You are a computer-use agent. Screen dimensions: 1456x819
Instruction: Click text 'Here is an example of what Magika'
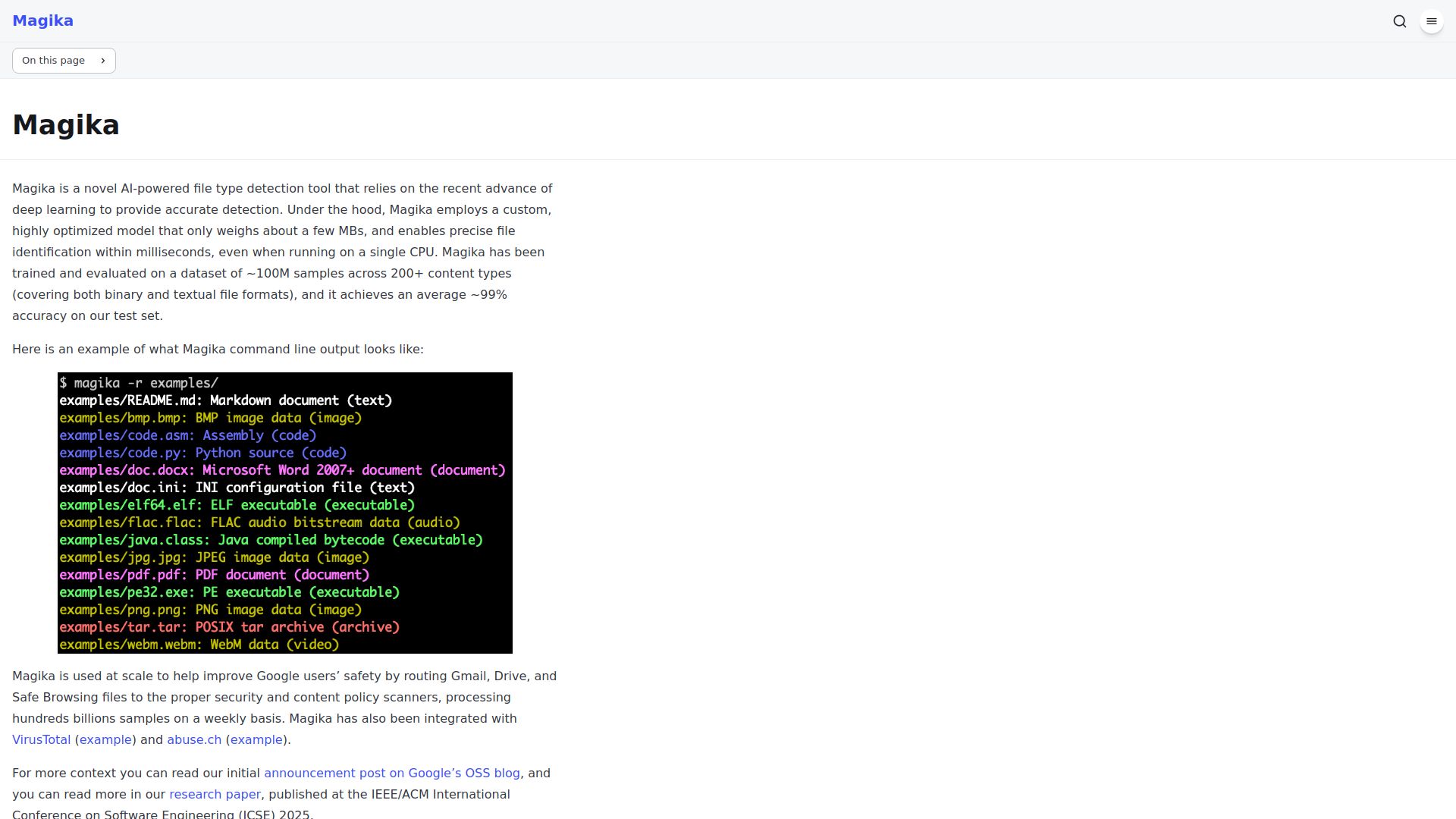119,349
